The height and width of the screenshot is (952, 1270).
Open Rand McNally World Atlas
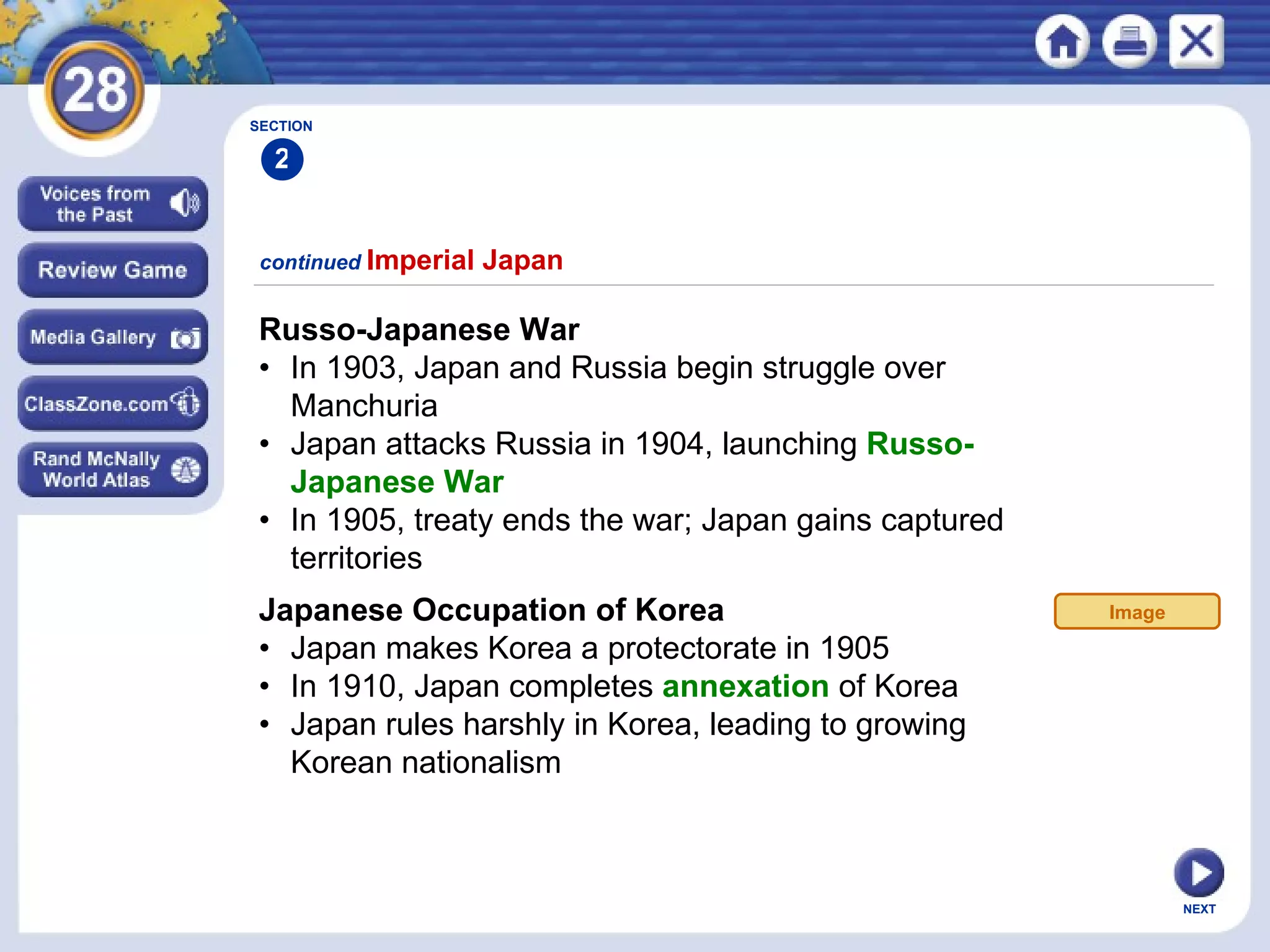coord(96,469)
